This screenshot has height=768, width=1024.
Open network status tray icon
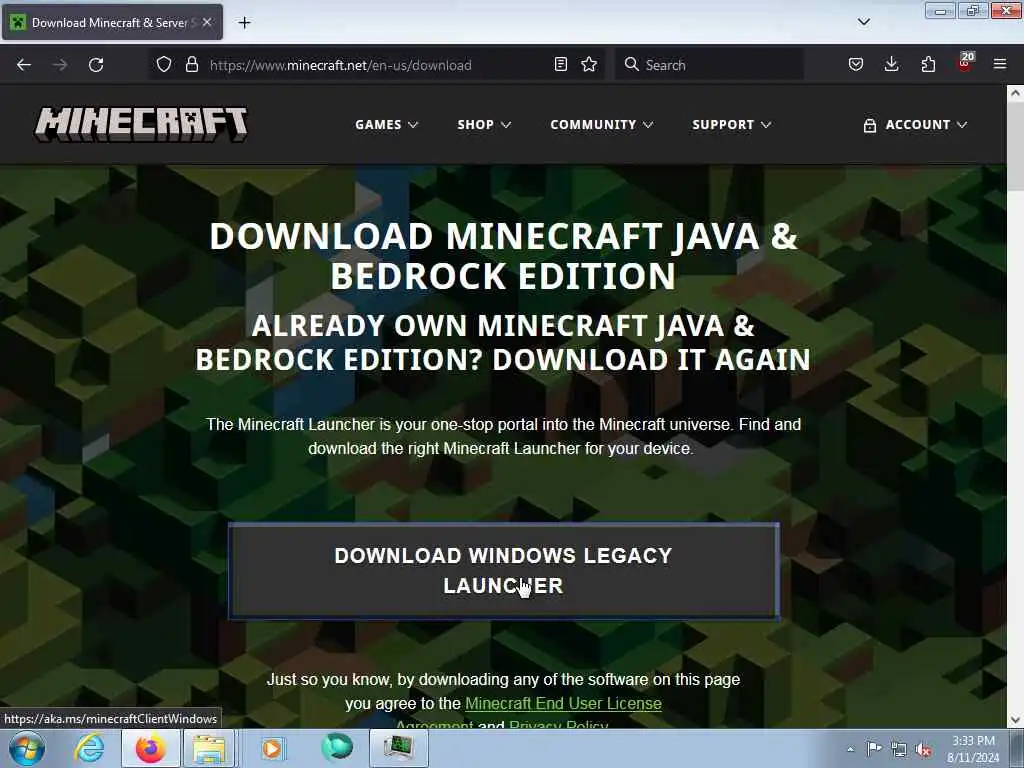click(899, 749)
